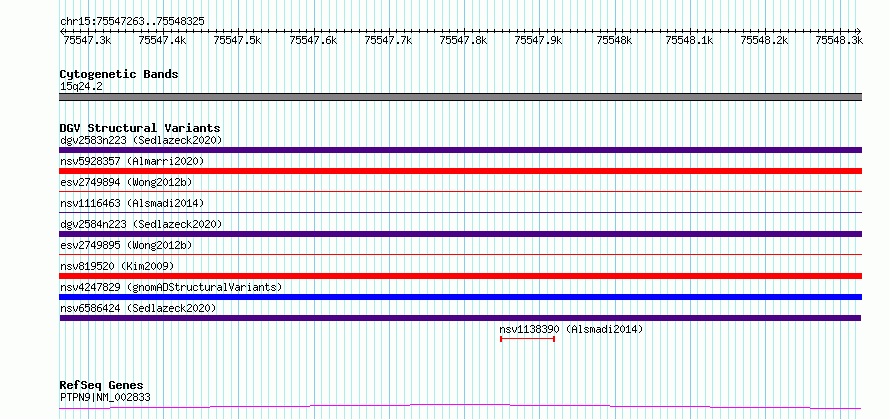Click the 15q24.2 band label
The height and width of the screenshot is (419, 890).
[81, 86]
